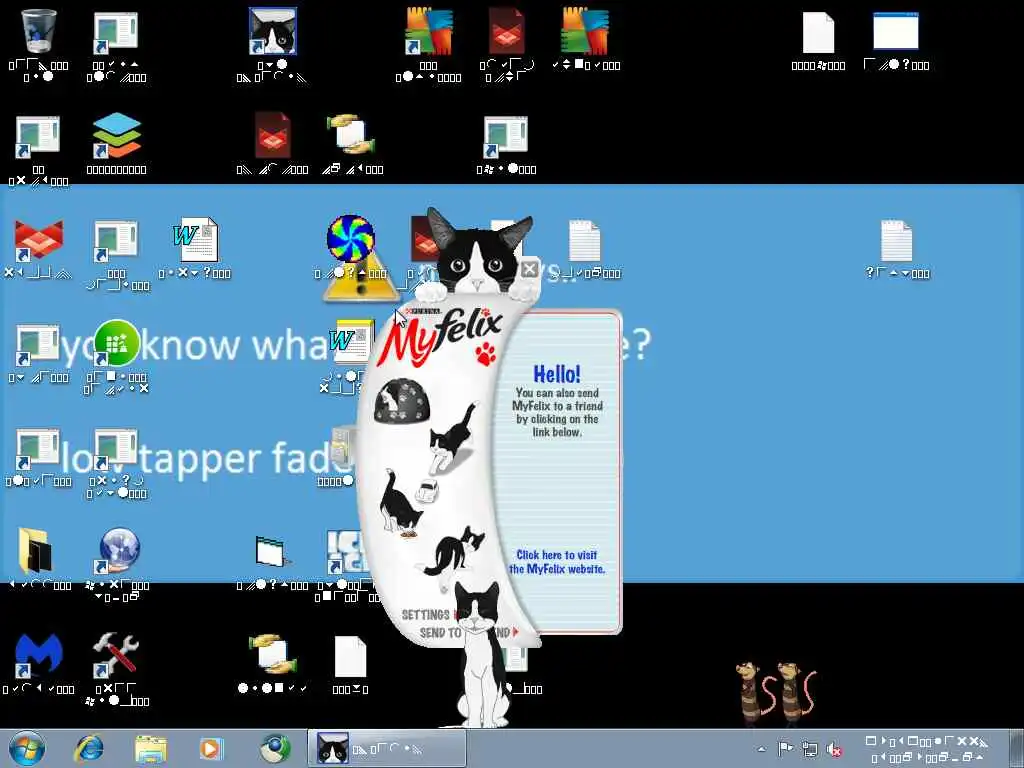
Task: Click the link to visit the MyFelix website
Action: click(557, 562)
